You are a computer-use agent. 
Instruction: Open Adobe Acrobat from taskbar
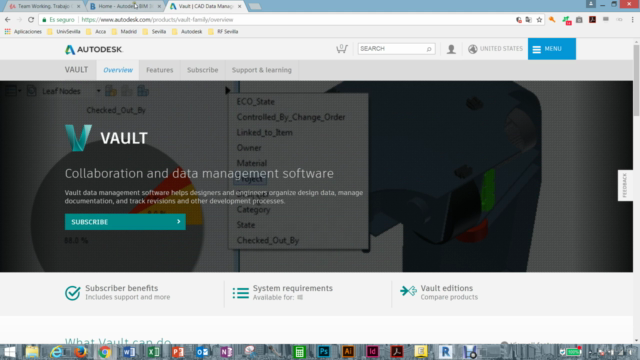pyautogui.click(x=397, y=352)
